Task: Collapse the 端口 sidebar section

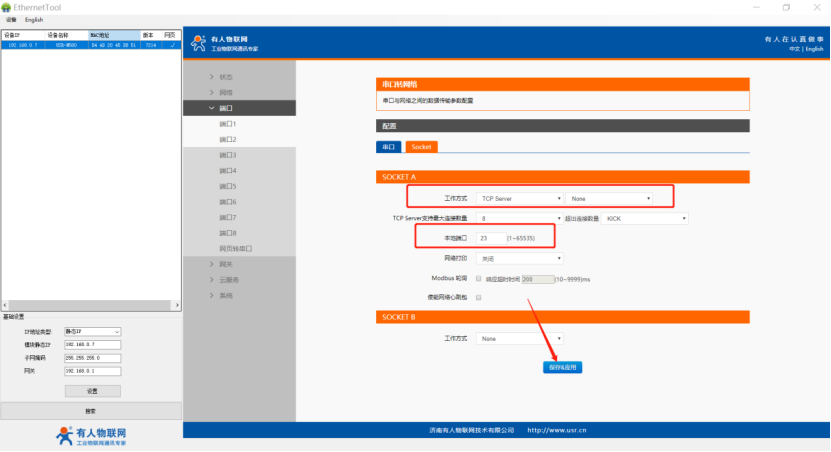Action: tap(226, 108)
